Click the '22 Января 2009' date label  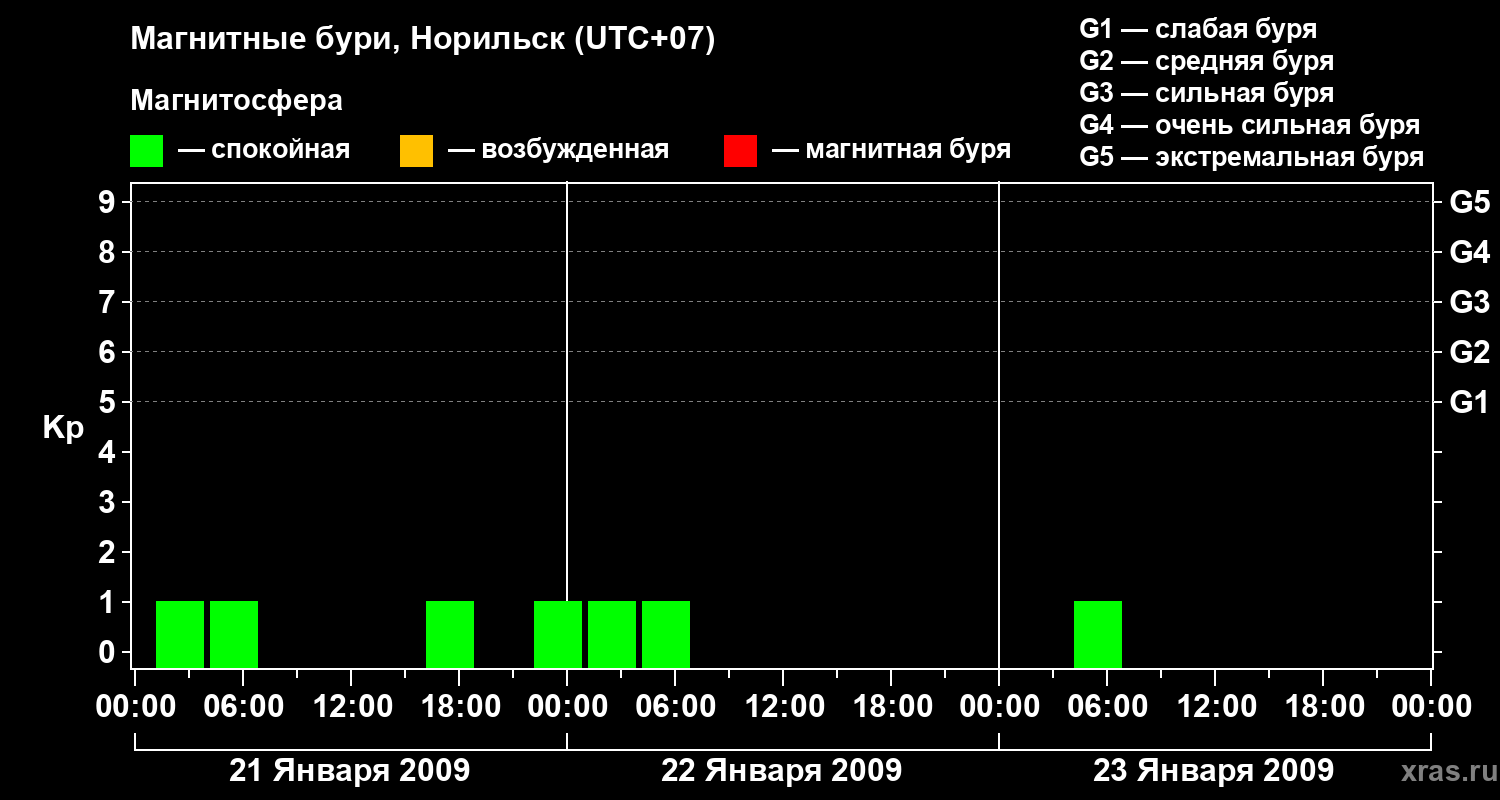(x=782, y=770)
